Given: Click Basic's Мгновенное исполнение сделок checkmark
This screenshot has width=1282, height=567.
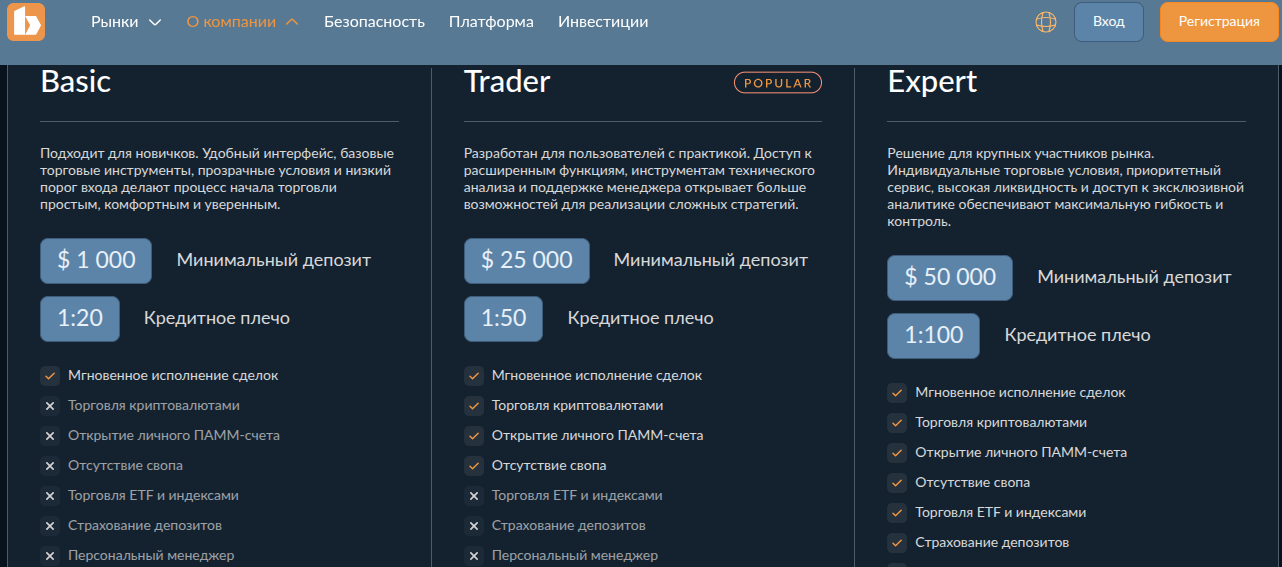Looking at the screenshot, I should click(x=50, y=376).
